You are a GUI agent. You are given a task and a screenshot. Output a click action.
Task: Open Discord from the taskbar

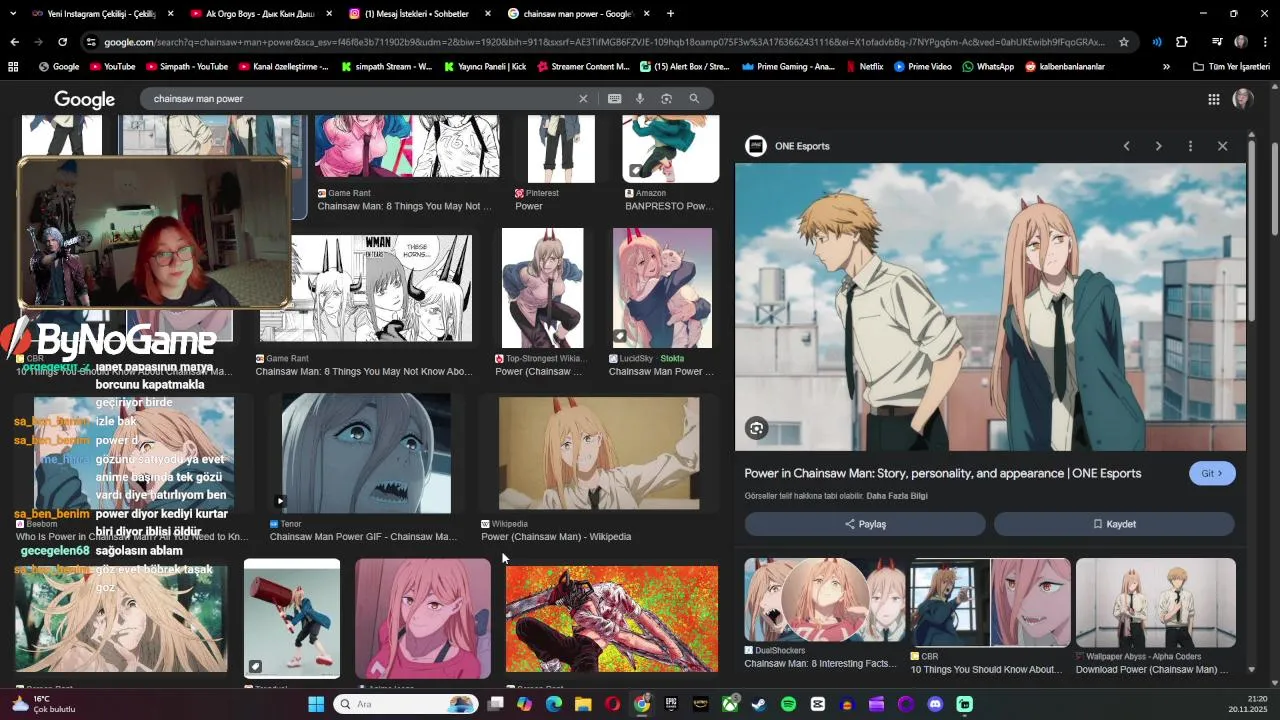click(935, 704)
